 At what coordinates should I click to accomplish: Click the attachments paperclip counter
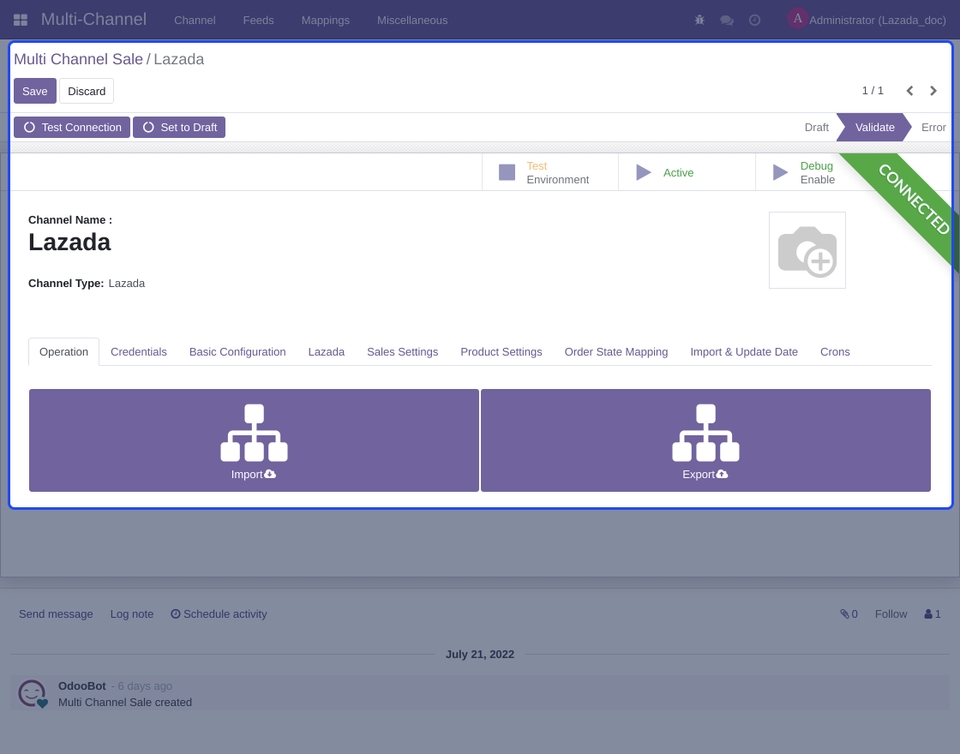(x=849, y=614)
